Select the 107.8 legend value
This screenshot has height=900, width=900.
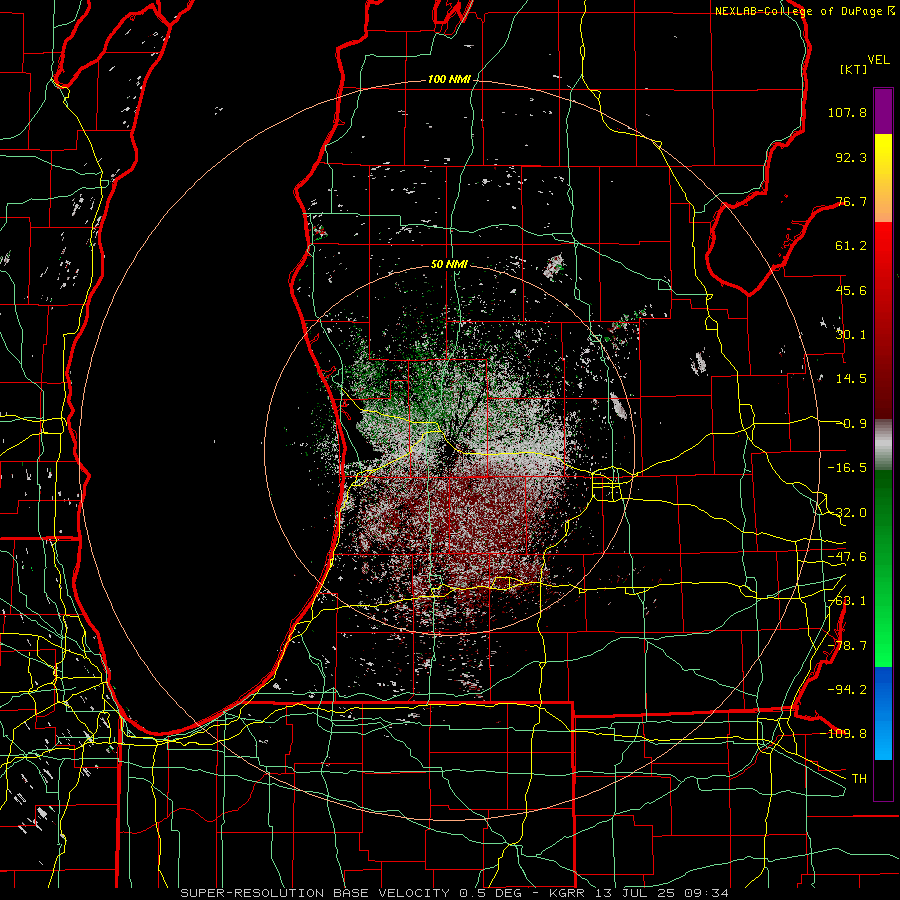847,112
